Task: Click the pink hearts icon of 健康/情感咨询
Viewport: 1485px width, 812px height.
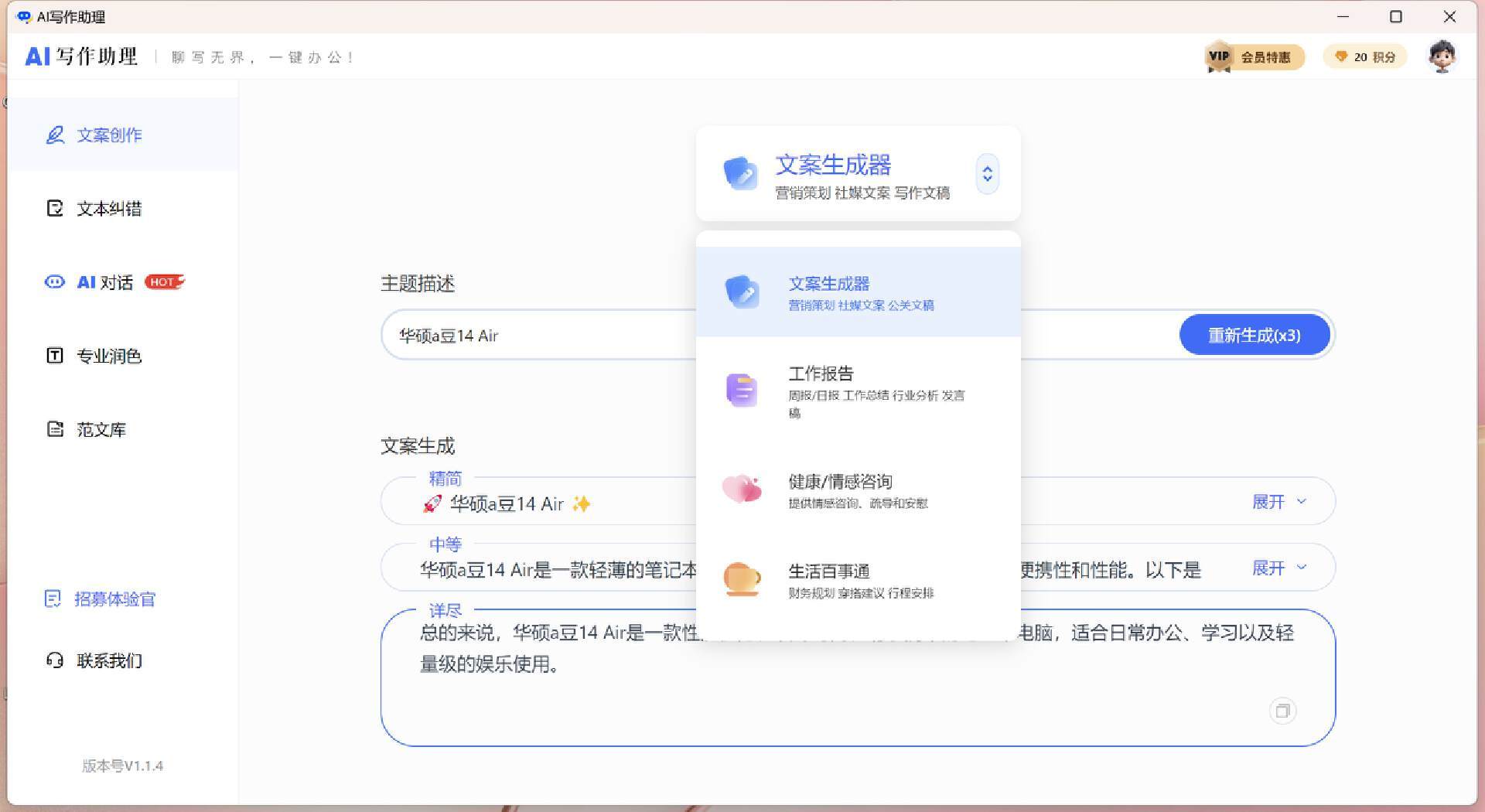Action: point(742,489)
